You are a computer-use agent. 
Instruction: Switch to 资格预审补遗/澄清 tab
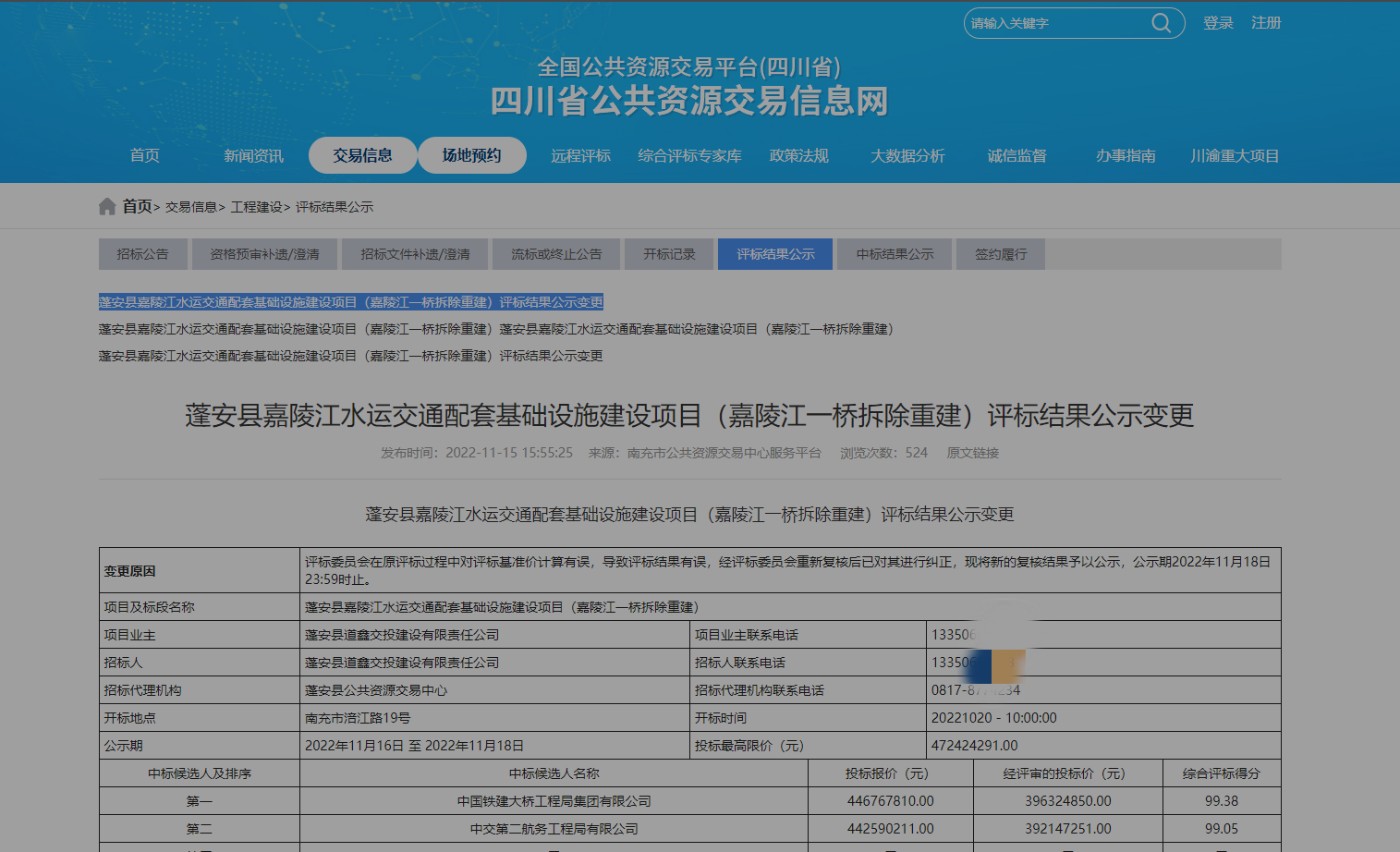[x=265, y=254]
